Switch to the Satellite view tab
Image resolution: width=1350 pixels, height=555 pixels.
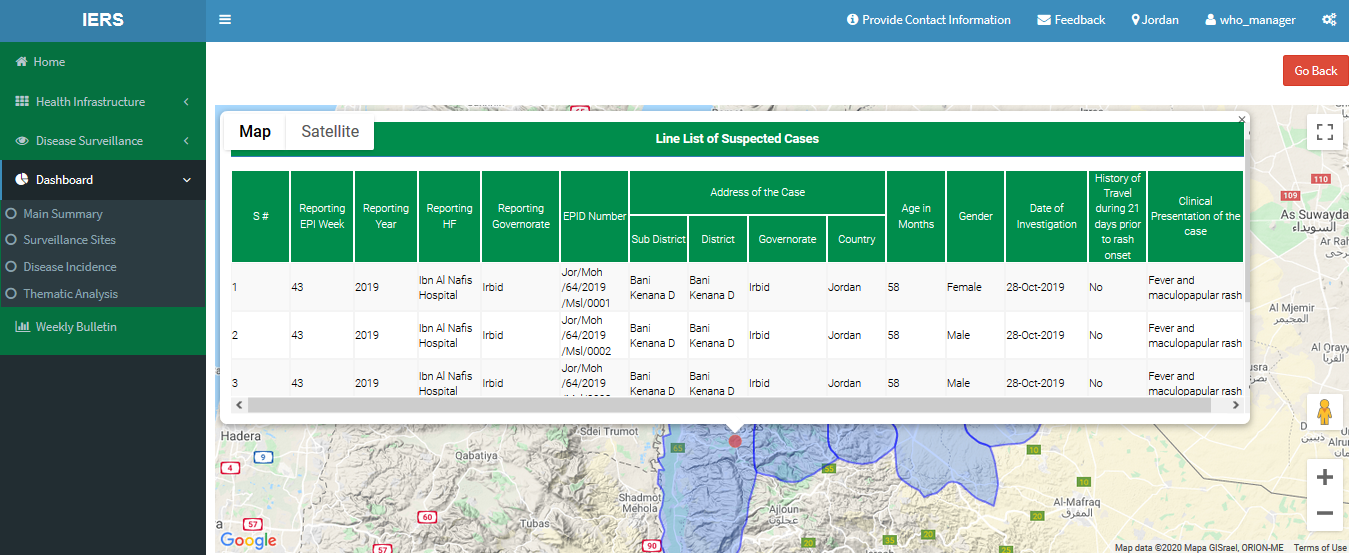coord(330,132)
